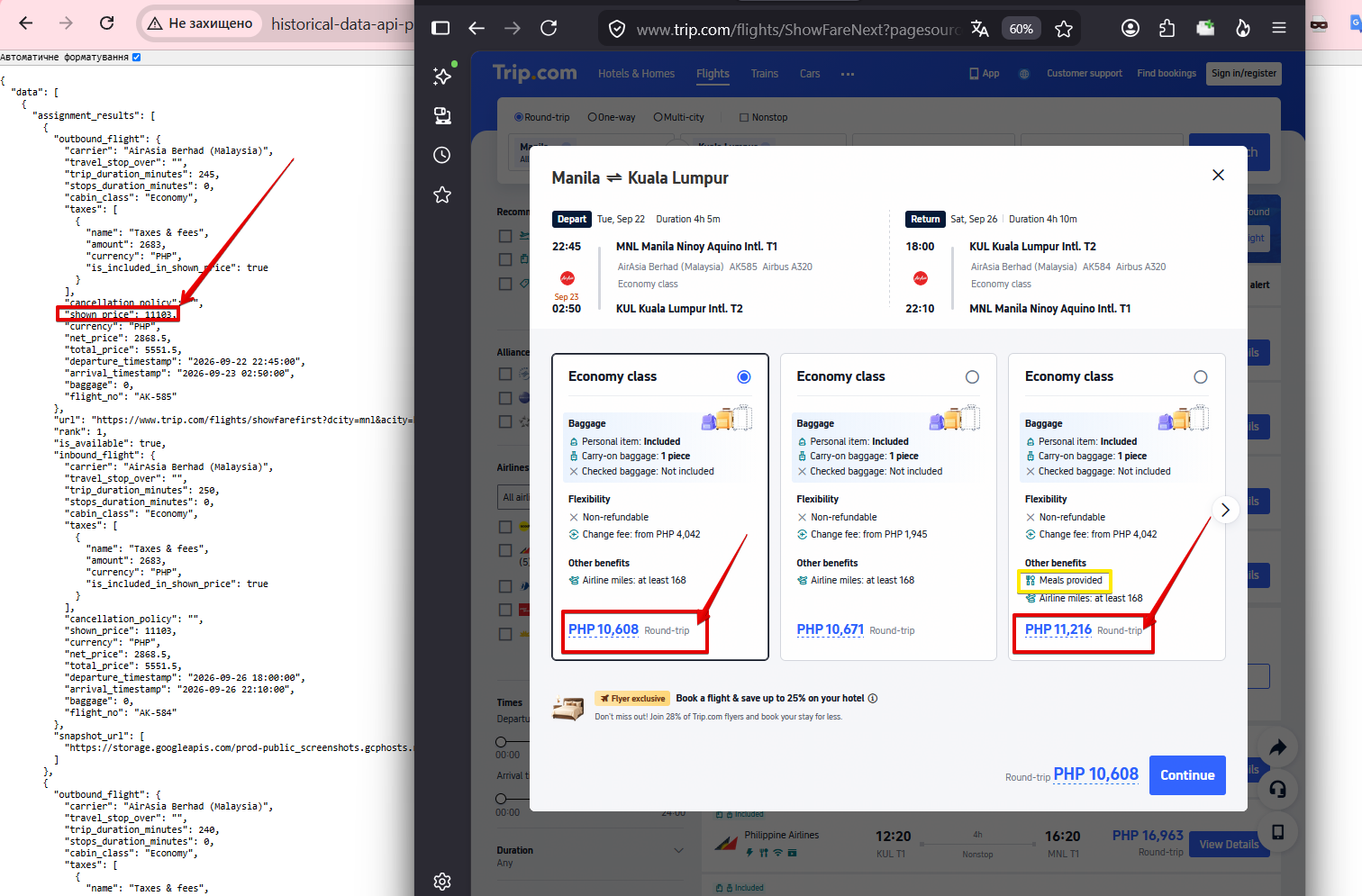Open the settings gear at the bottom of the sidebar

pyautogui.click(x=442, y=882)
